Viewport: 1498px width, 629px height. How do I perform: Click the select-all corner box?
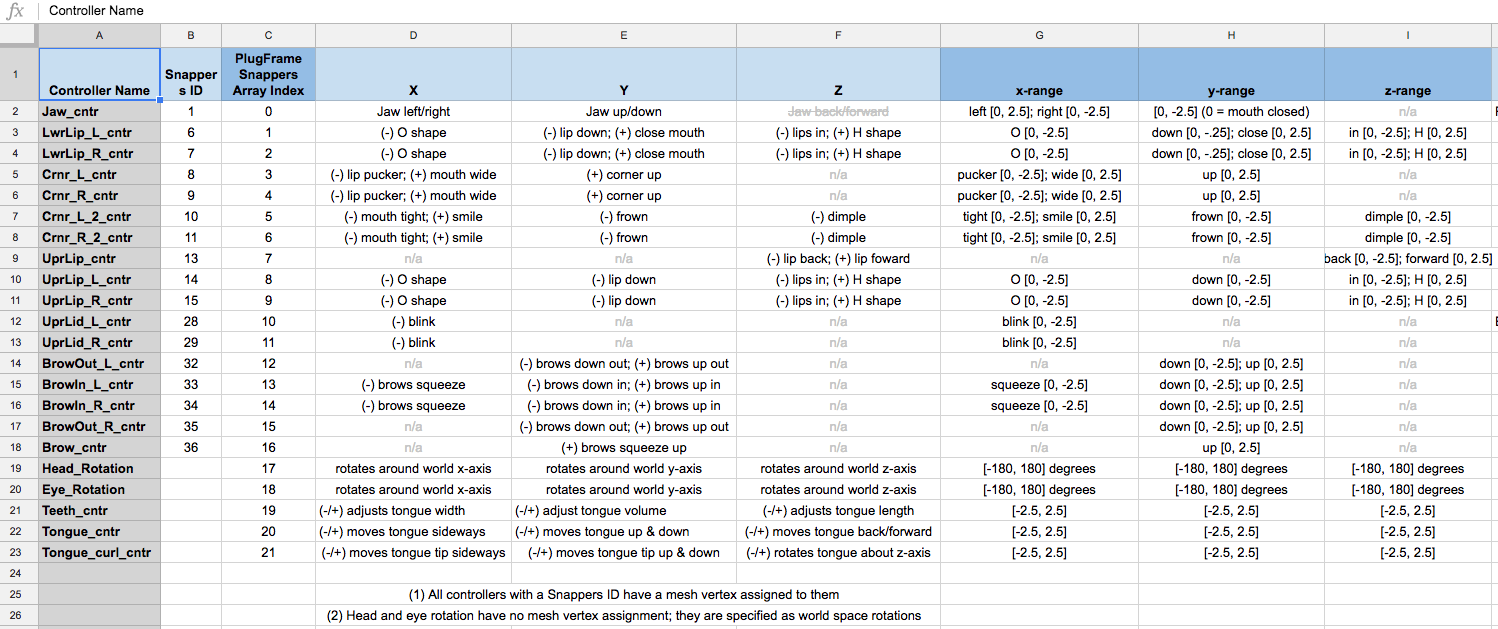click(19, 35)
